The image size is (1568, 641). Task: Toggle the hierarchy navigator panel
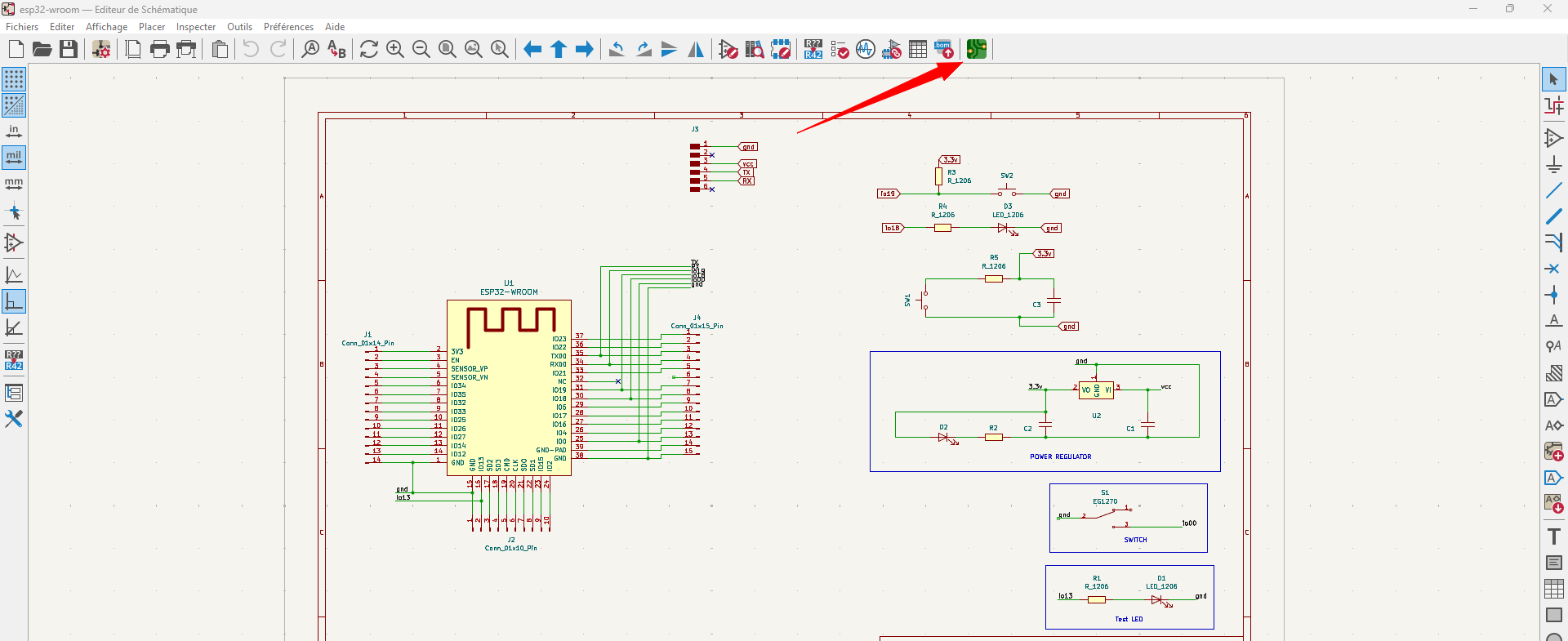(14, 393)
